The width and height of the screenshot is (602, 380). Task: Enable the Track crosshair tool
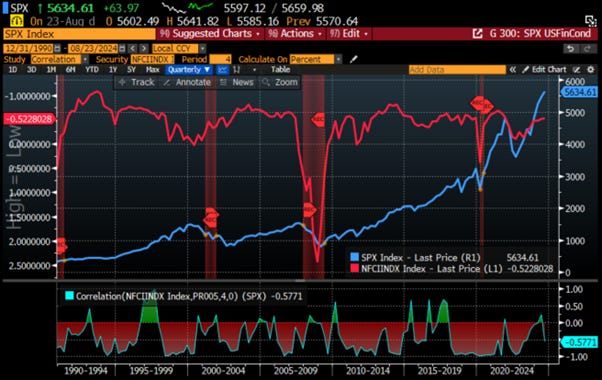click(x=136, y=82)
